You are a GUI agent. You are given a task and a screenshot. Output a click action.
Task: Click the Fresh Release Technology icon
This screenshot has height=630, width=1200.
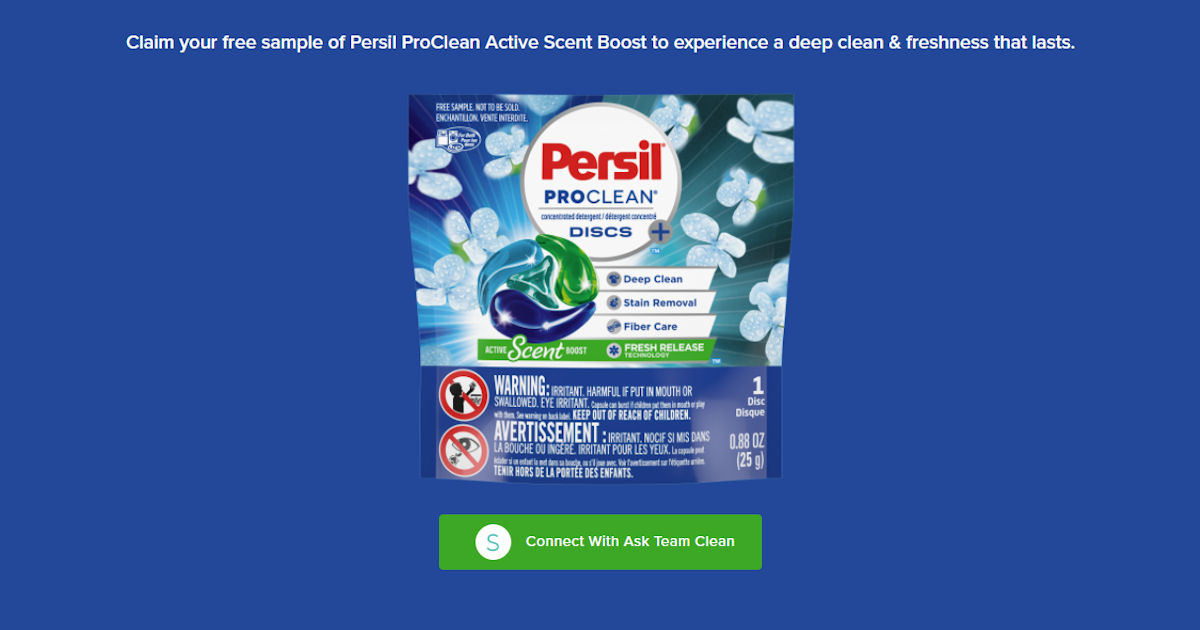click(614, 350)
